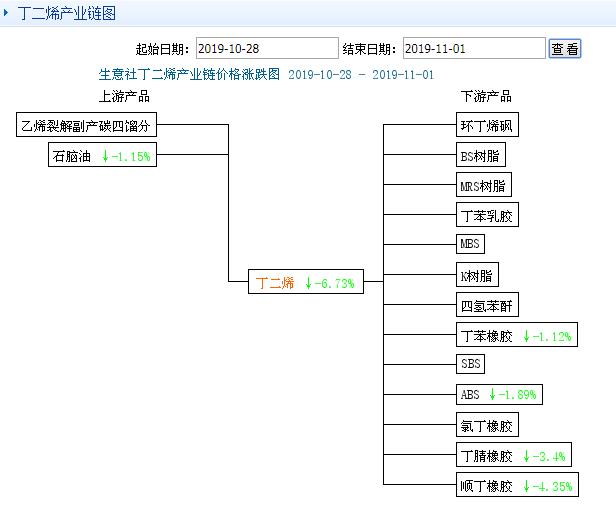616x513 pixels.
Task: Click the -1.89% value beside ABS
Action: click(x=517, y=394)
